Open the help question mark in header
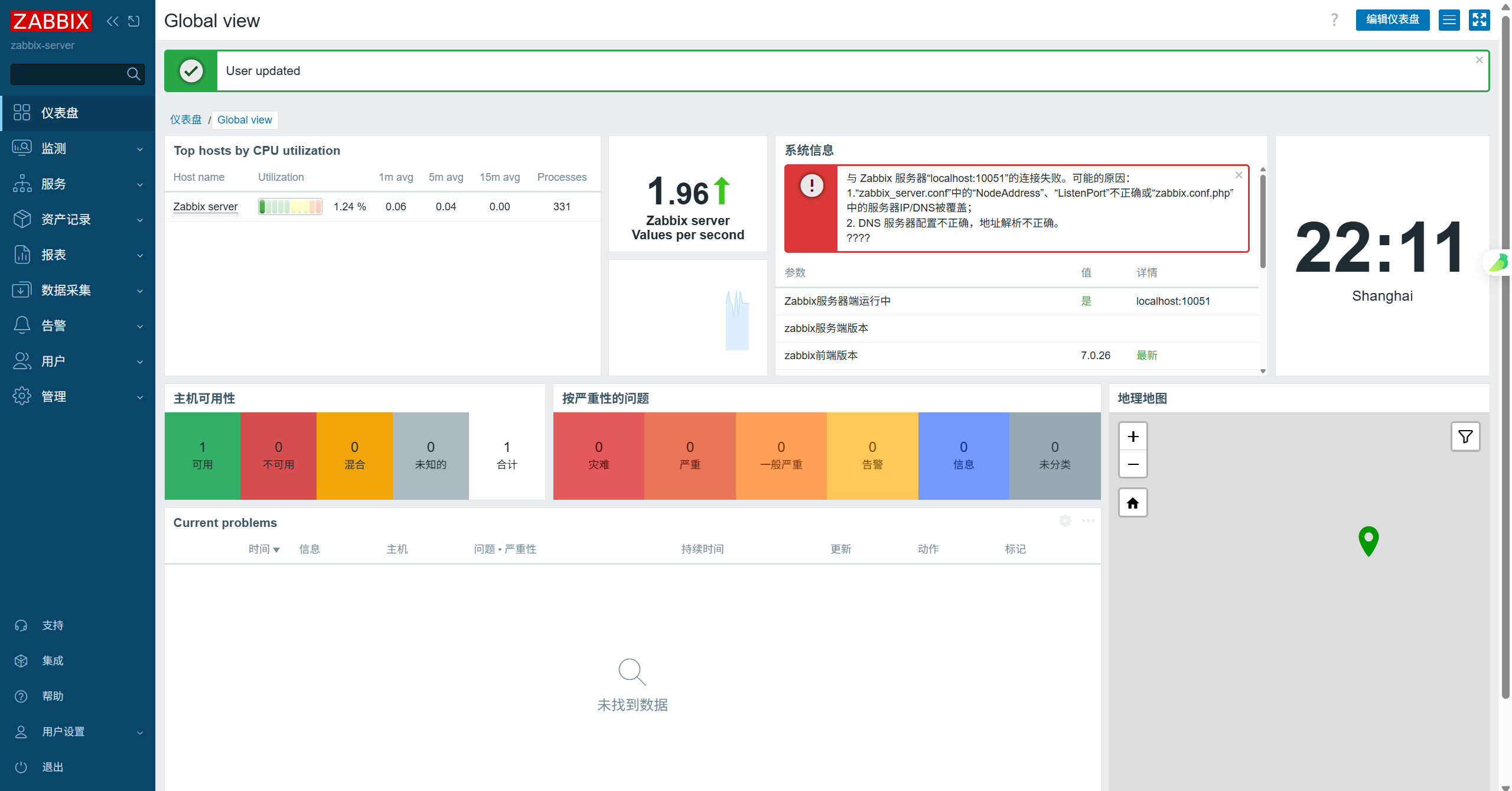The width and height of the screenshot is (1512, 791). tap(1334, 20)
